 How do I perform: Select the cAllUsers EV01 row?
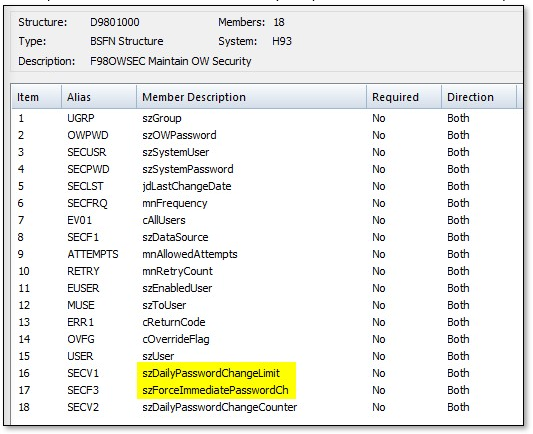pyautogui.click(x=267, y=220)
